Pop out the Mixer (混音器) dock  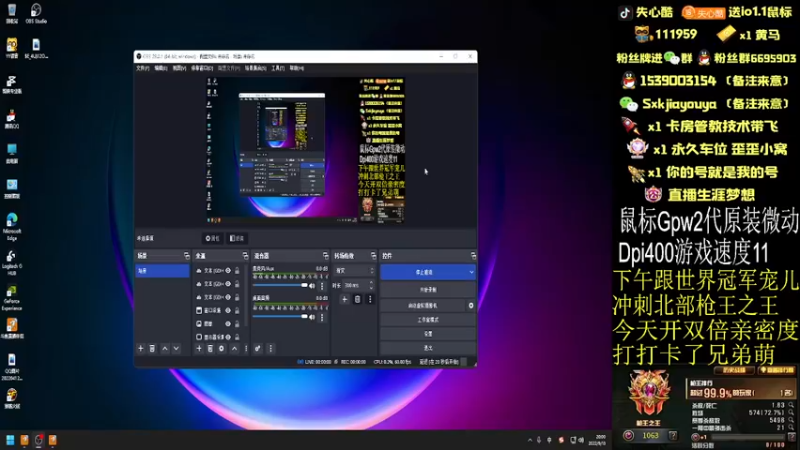click(326, 256)
